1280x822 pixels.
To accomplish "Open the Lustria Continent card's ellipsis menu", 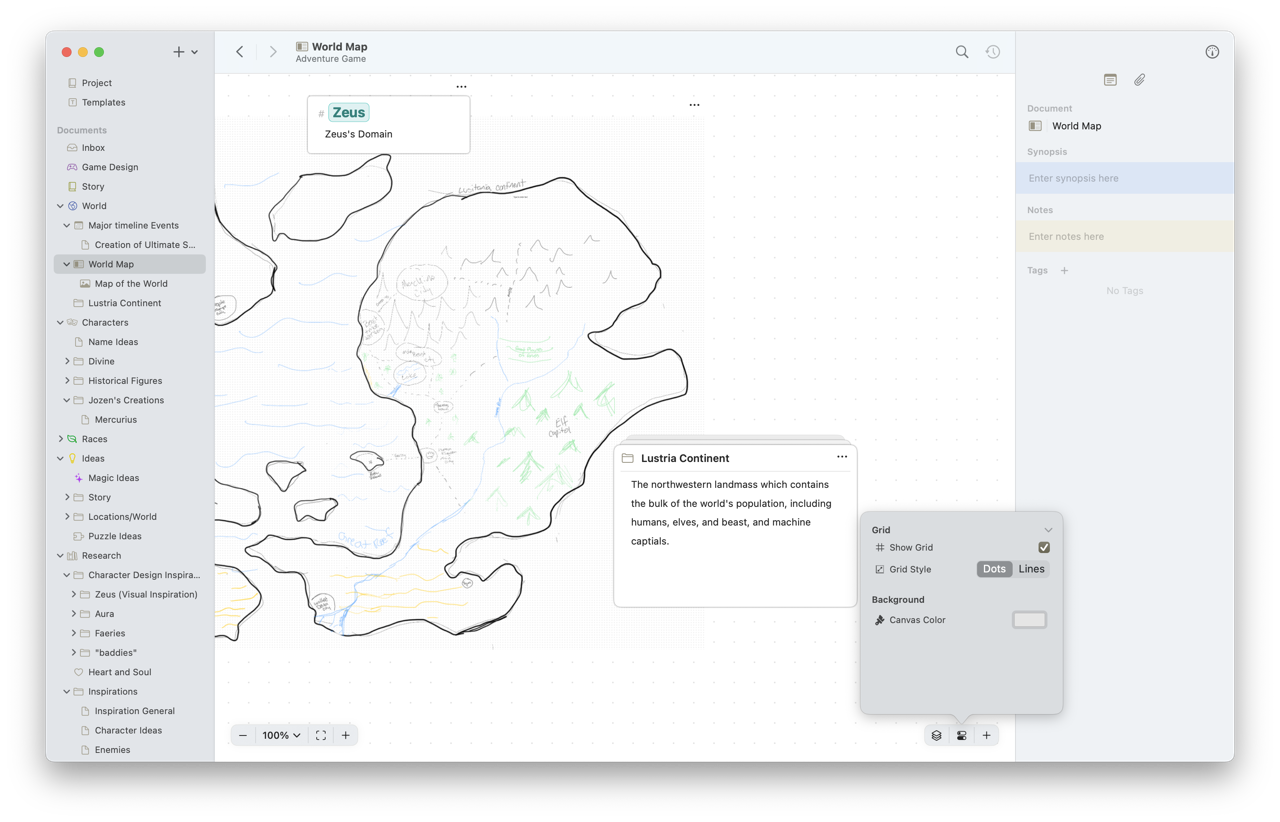I will point(842,457).
